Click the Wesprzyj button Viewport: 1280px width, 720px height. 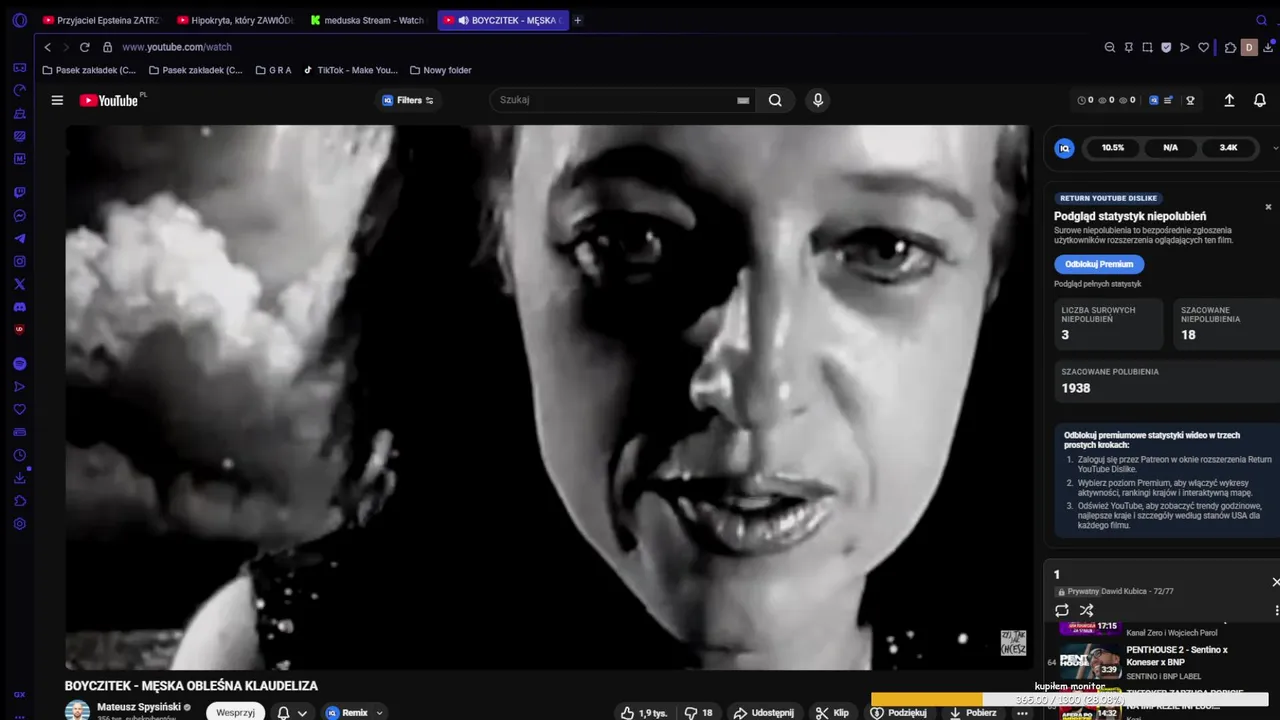tap(236, 713)
